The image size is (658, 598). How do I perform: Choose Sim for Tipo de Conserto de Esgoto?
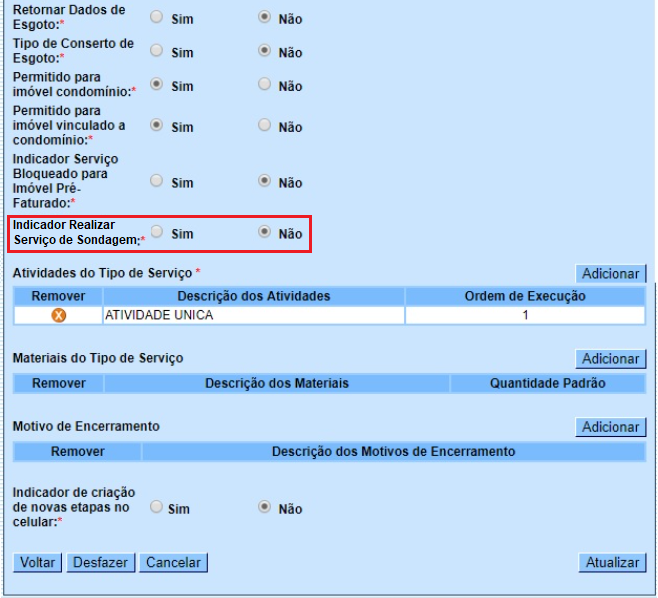[157, 50]
